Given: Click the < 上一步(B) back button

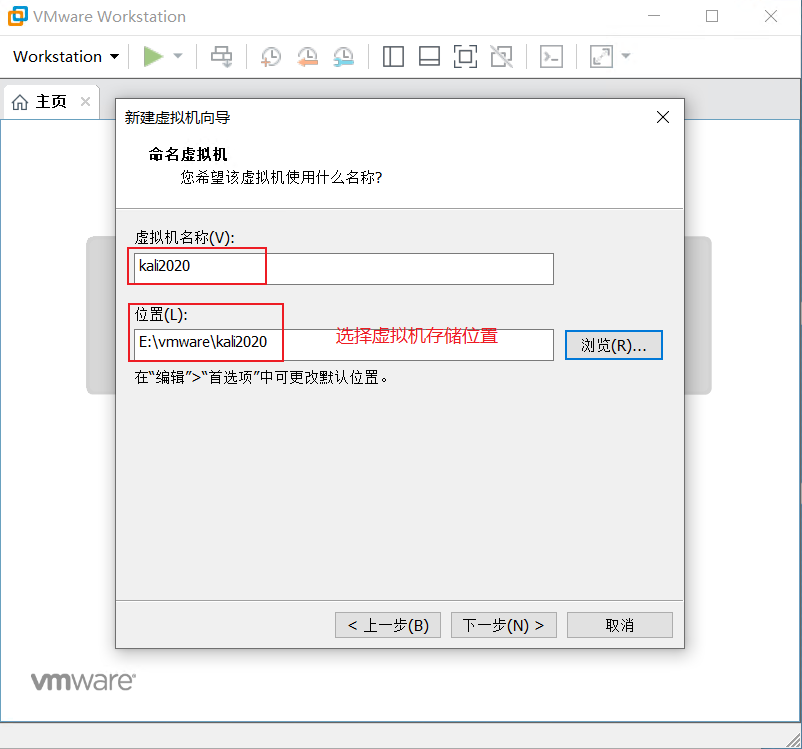Looking at the screenshot, I should pyautogui.click(x=388, y=625).
